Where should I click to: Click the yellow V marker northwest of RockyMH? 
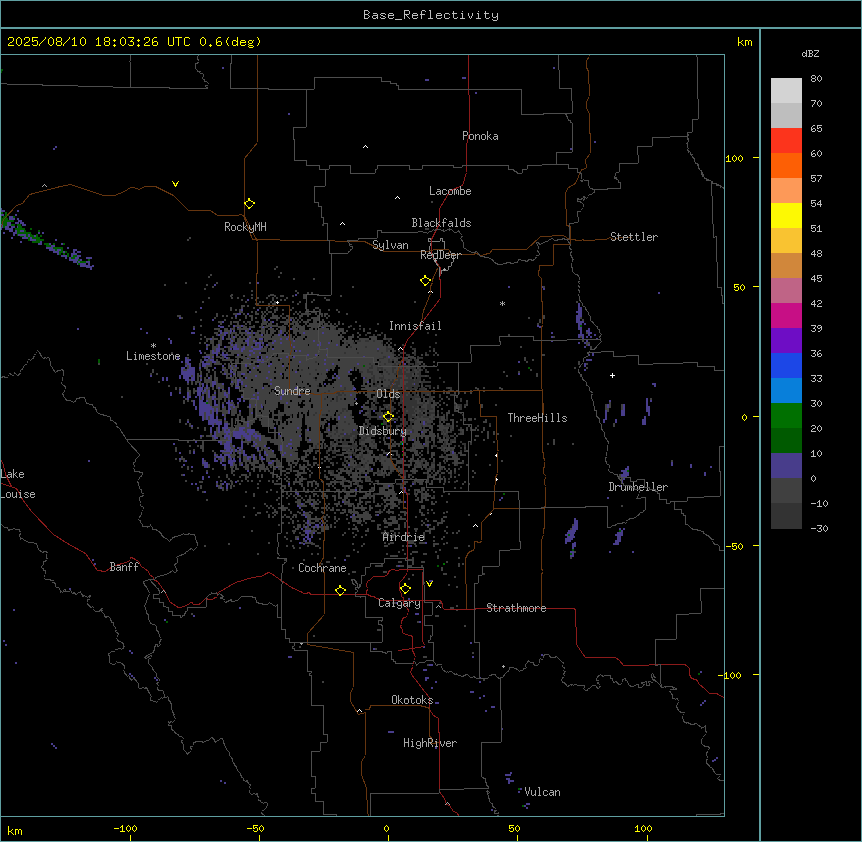175,184
